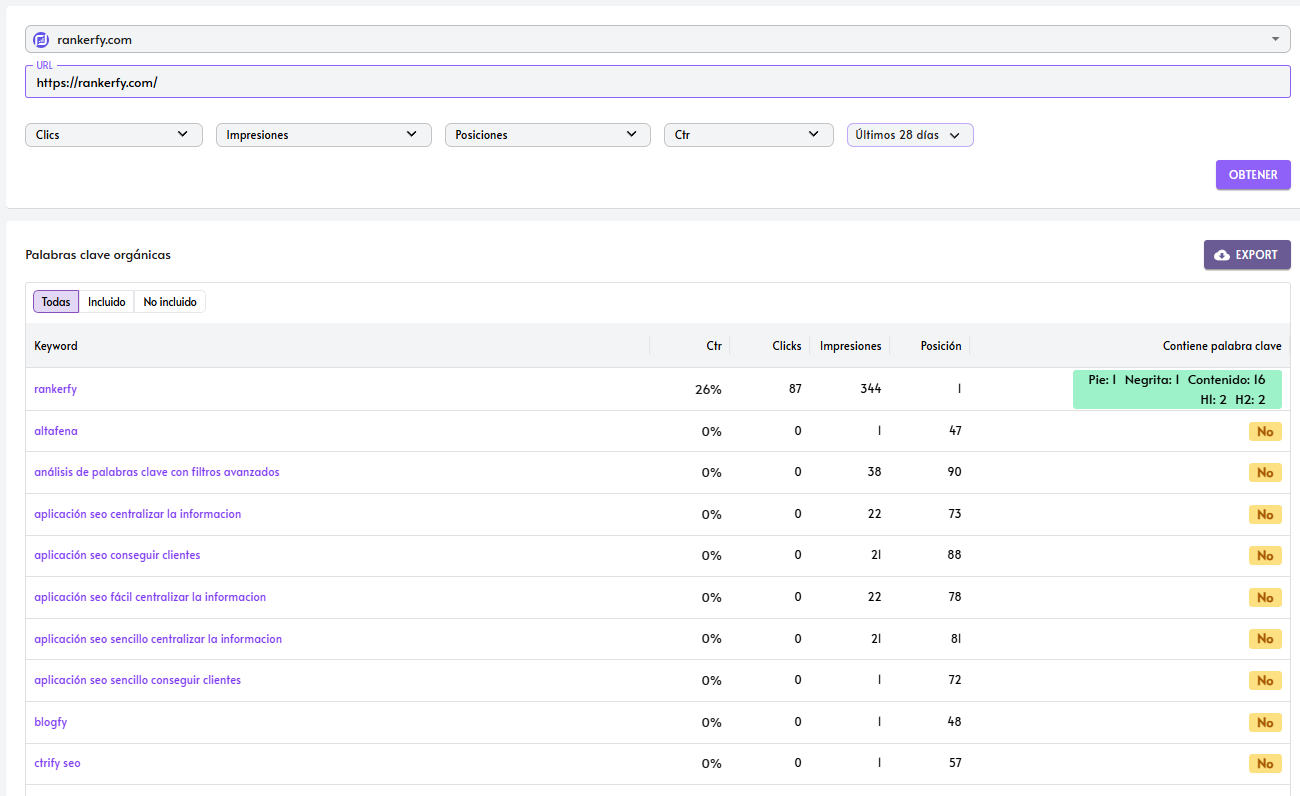
Task: Switch to the No incluido tab
Action: (170, 302)
